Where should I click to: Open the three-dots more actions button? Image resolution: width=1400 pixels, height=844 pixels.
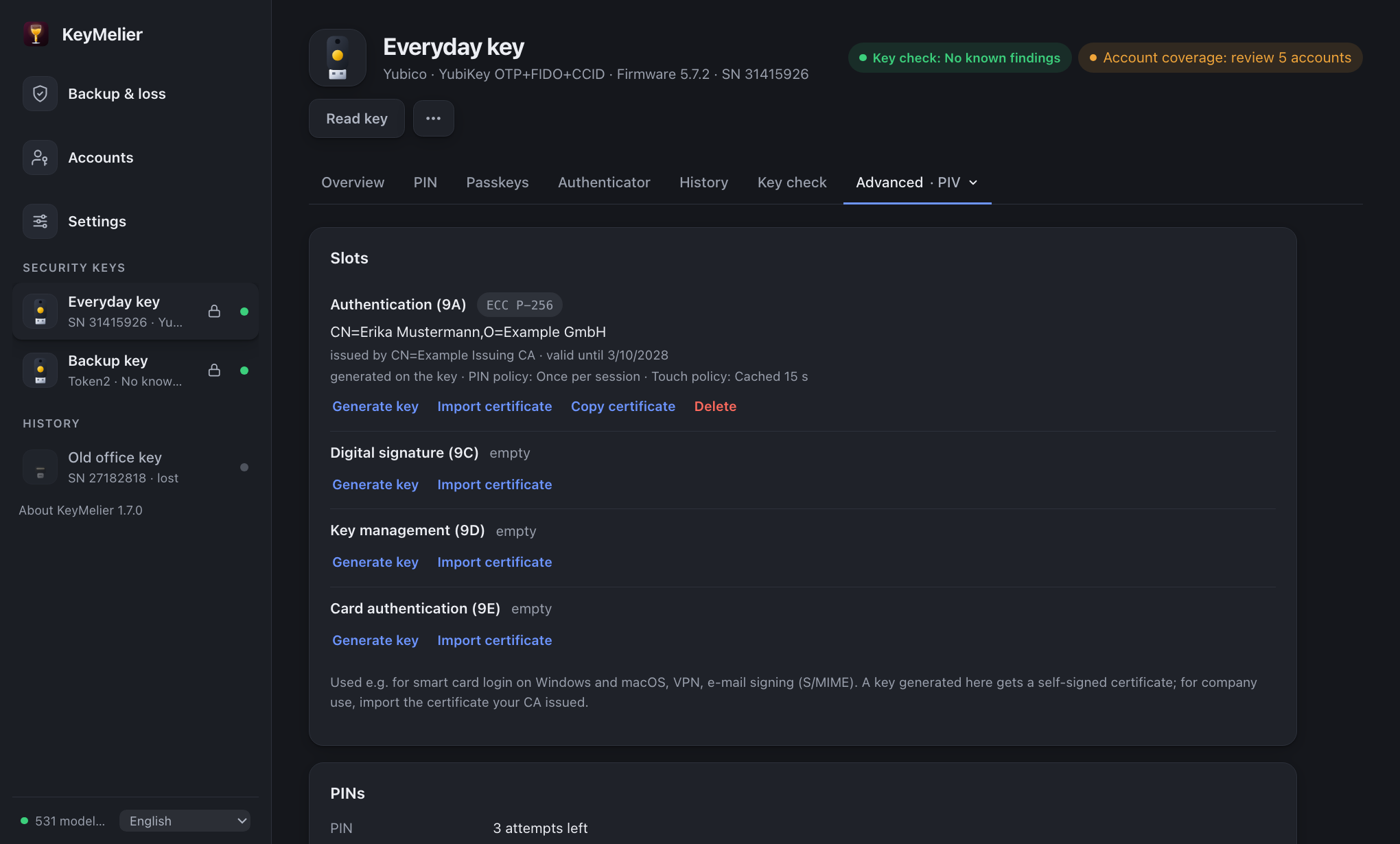pyautogui.click(x=433, y=119)
